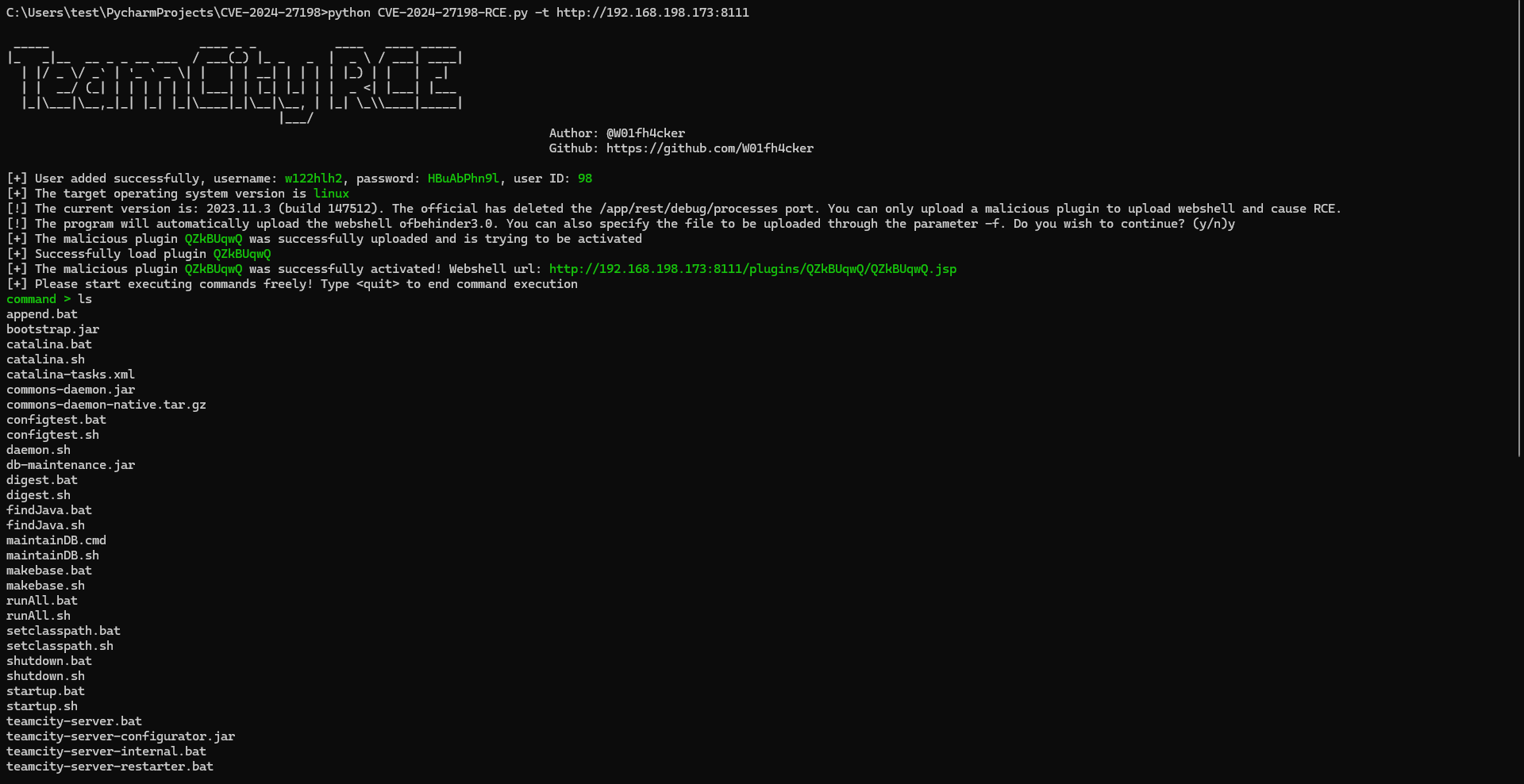Click teamcity-server-configurator.jar file name

(121, 736)
